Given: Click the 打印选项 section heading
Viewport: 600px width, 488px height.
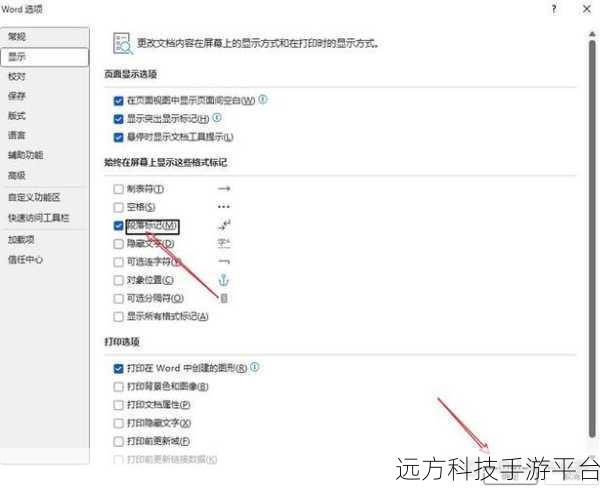Looking at the screenshot, I should 122,342.
